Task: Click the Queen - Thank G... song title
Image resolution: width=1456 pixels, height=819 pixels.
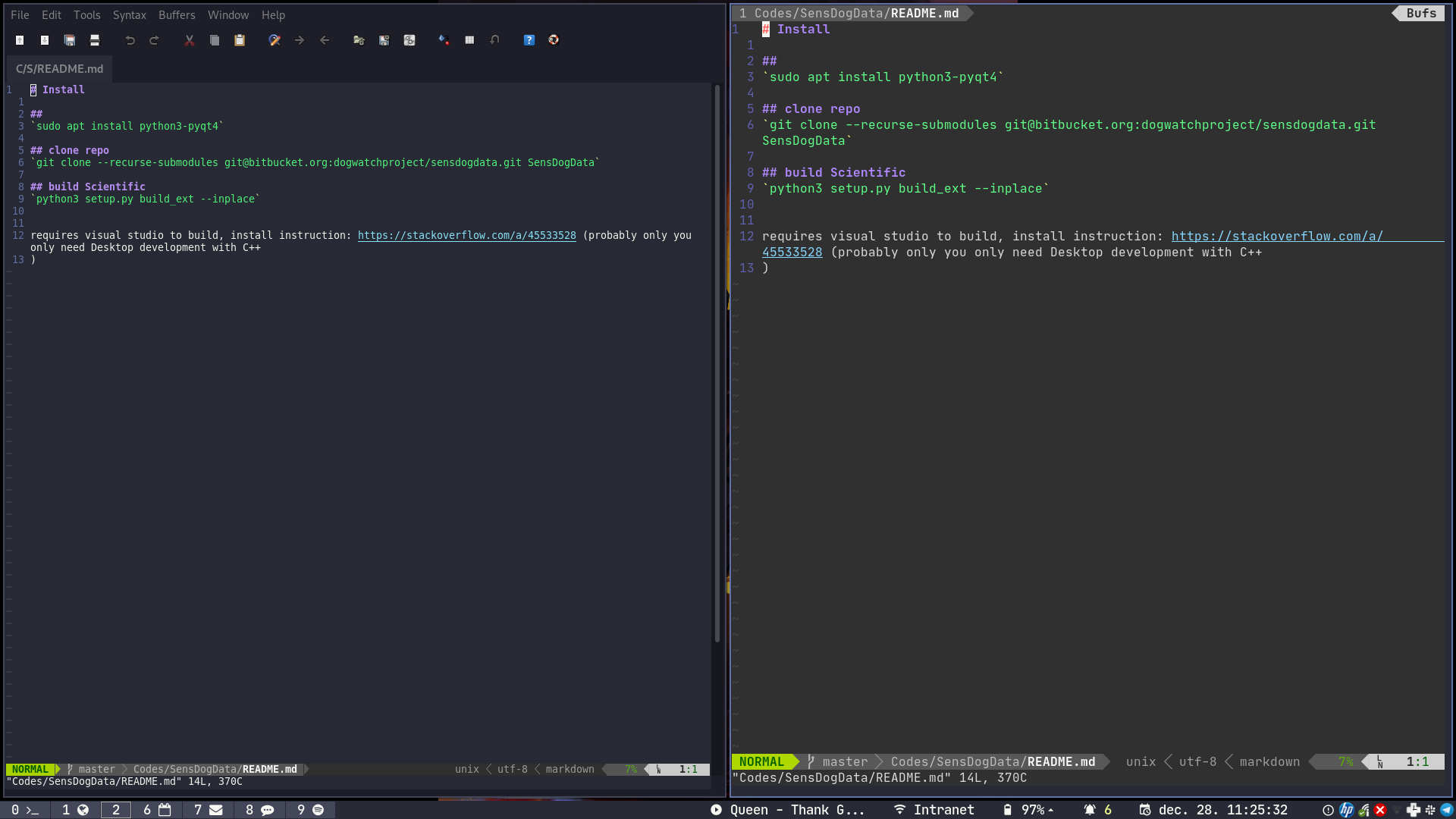Action: click(x=797, y=810)
